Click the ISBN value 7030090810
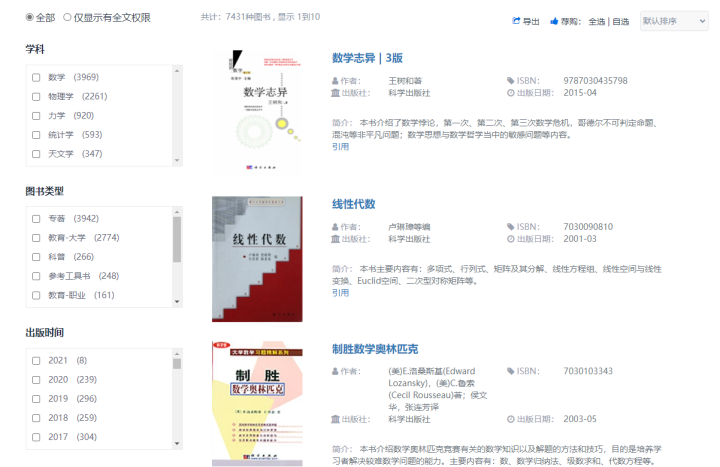Screen dimensions: 720x467 [588, 227]
